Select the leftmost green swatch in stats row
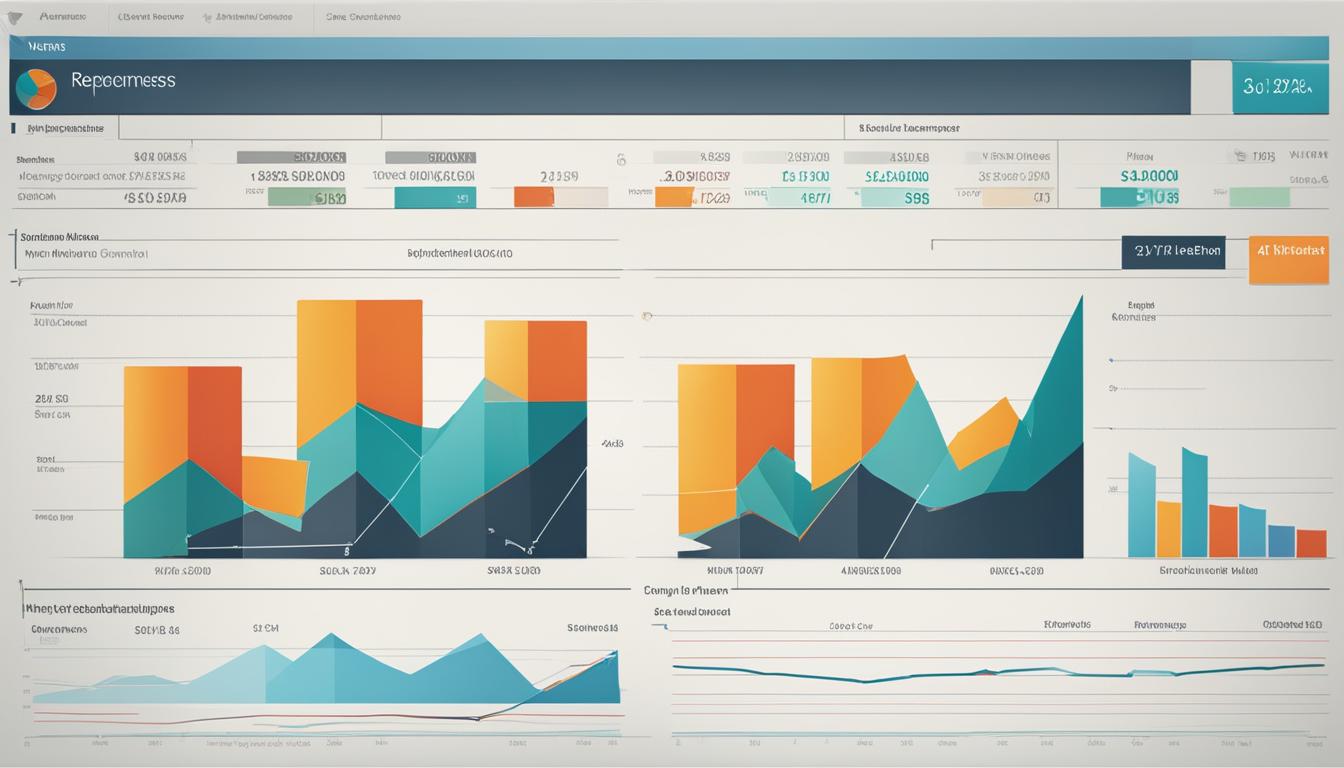Viewport: 1344px width, 768px height. [307, 197]
